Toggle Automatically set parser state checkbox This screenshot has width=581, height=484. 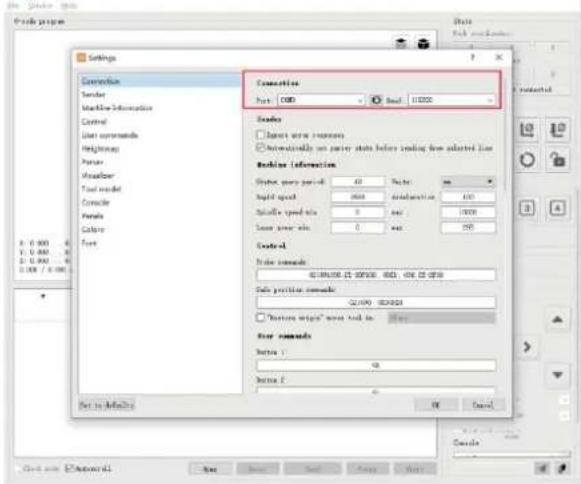pos(260,148)
